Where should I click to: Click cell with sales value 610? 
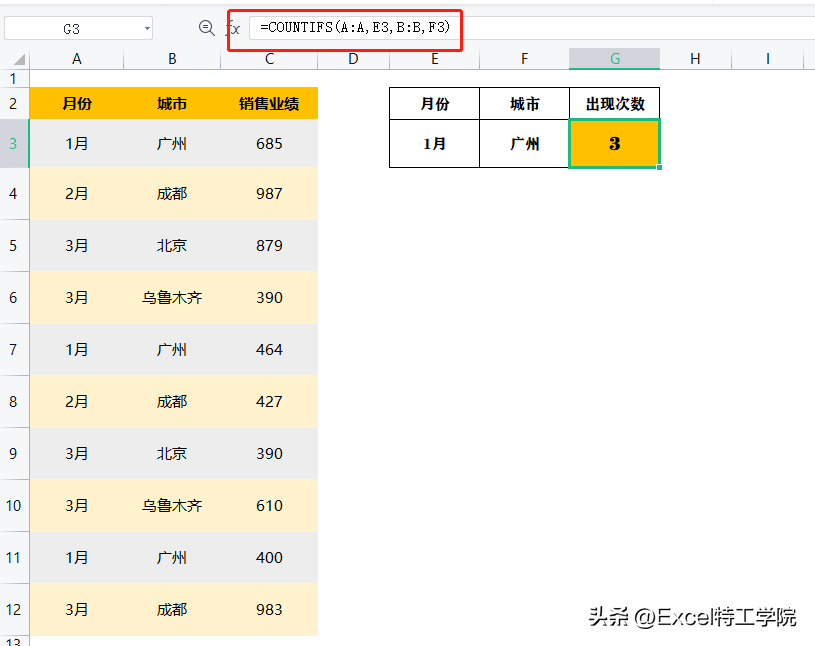pos(269,505)
